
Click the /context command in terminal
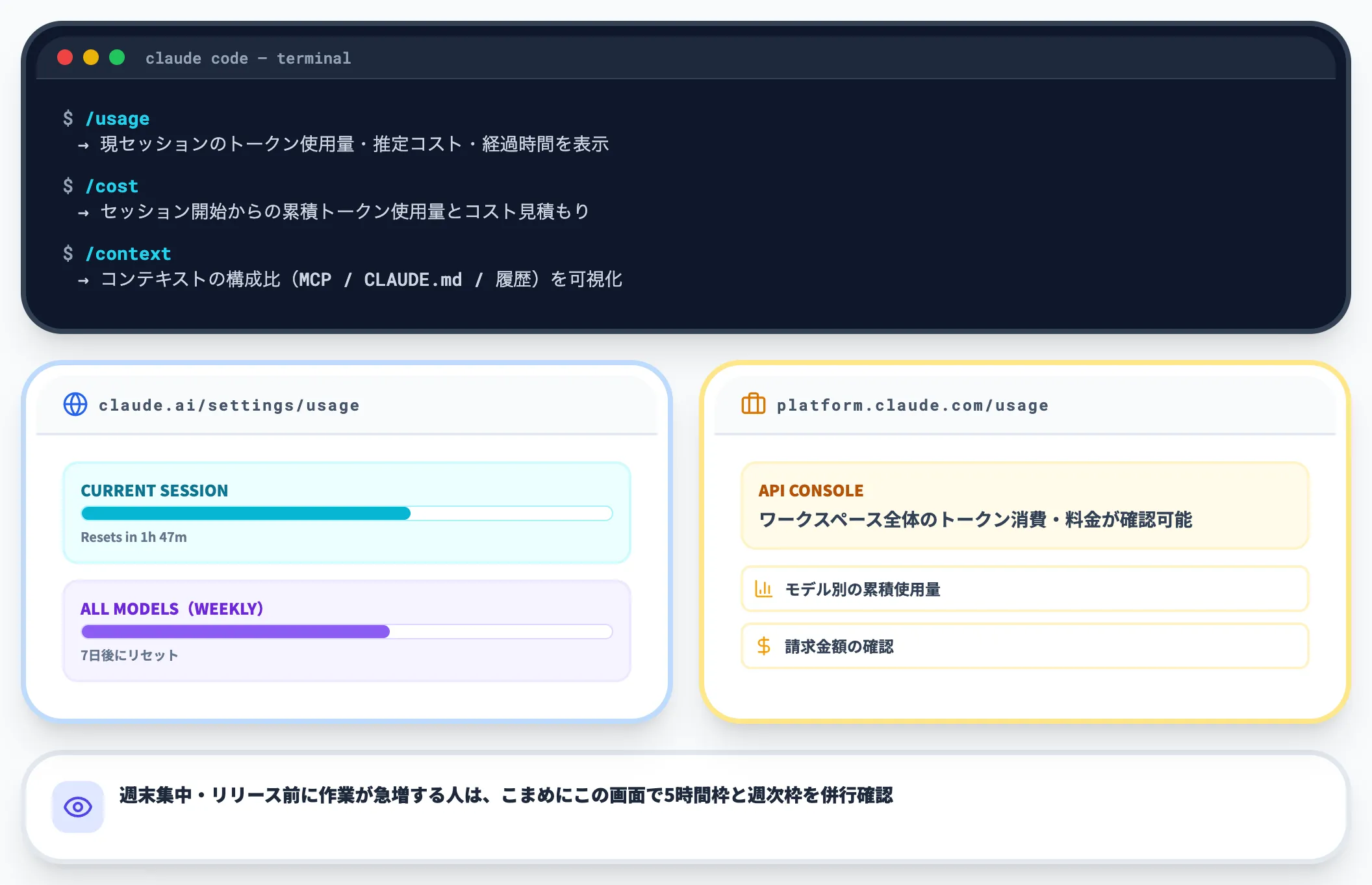tap(129, 254)
